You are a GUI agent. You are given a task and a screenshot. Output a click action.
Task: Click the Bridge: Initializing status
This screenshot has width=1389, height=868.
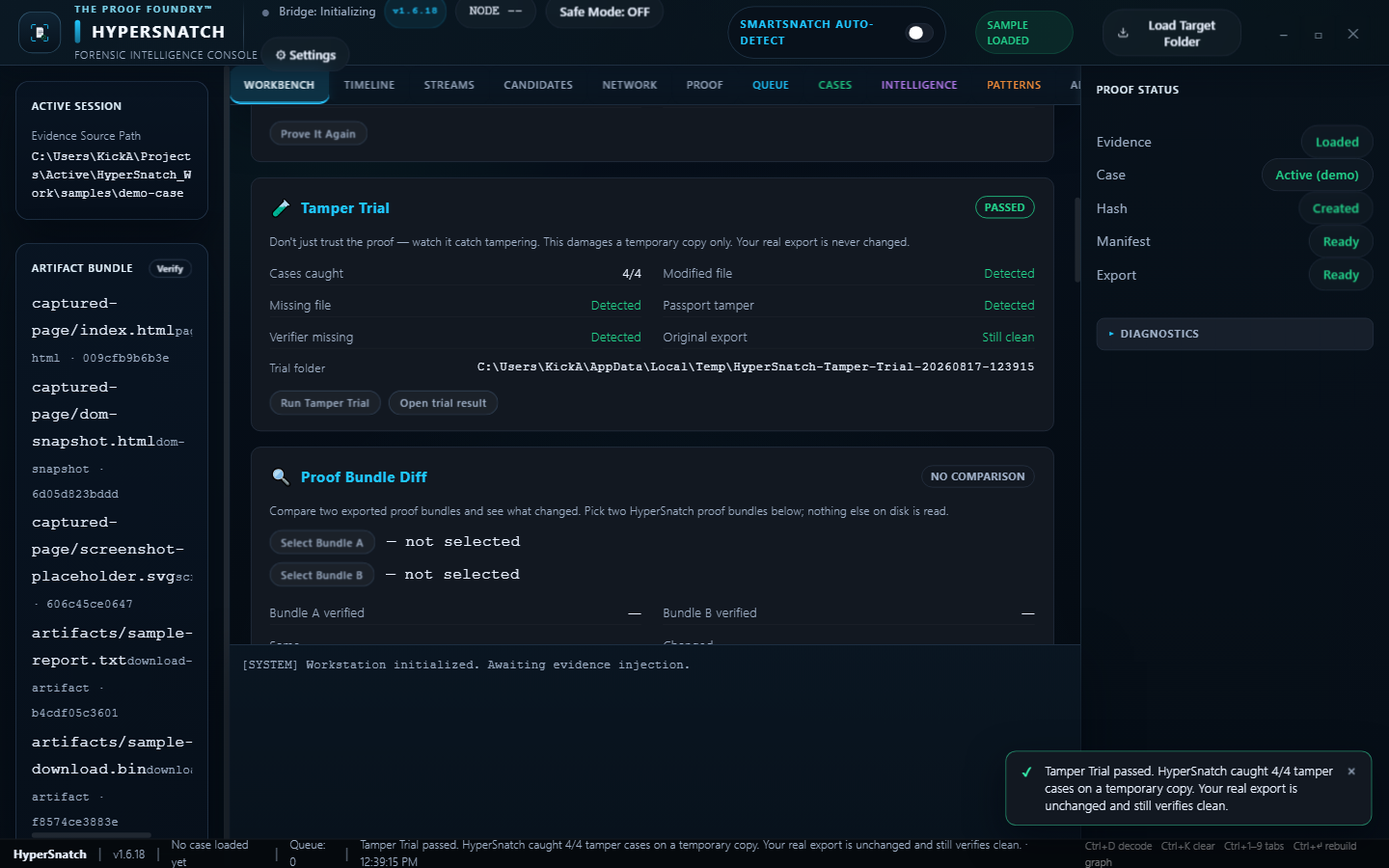click(x=319, y=12)
